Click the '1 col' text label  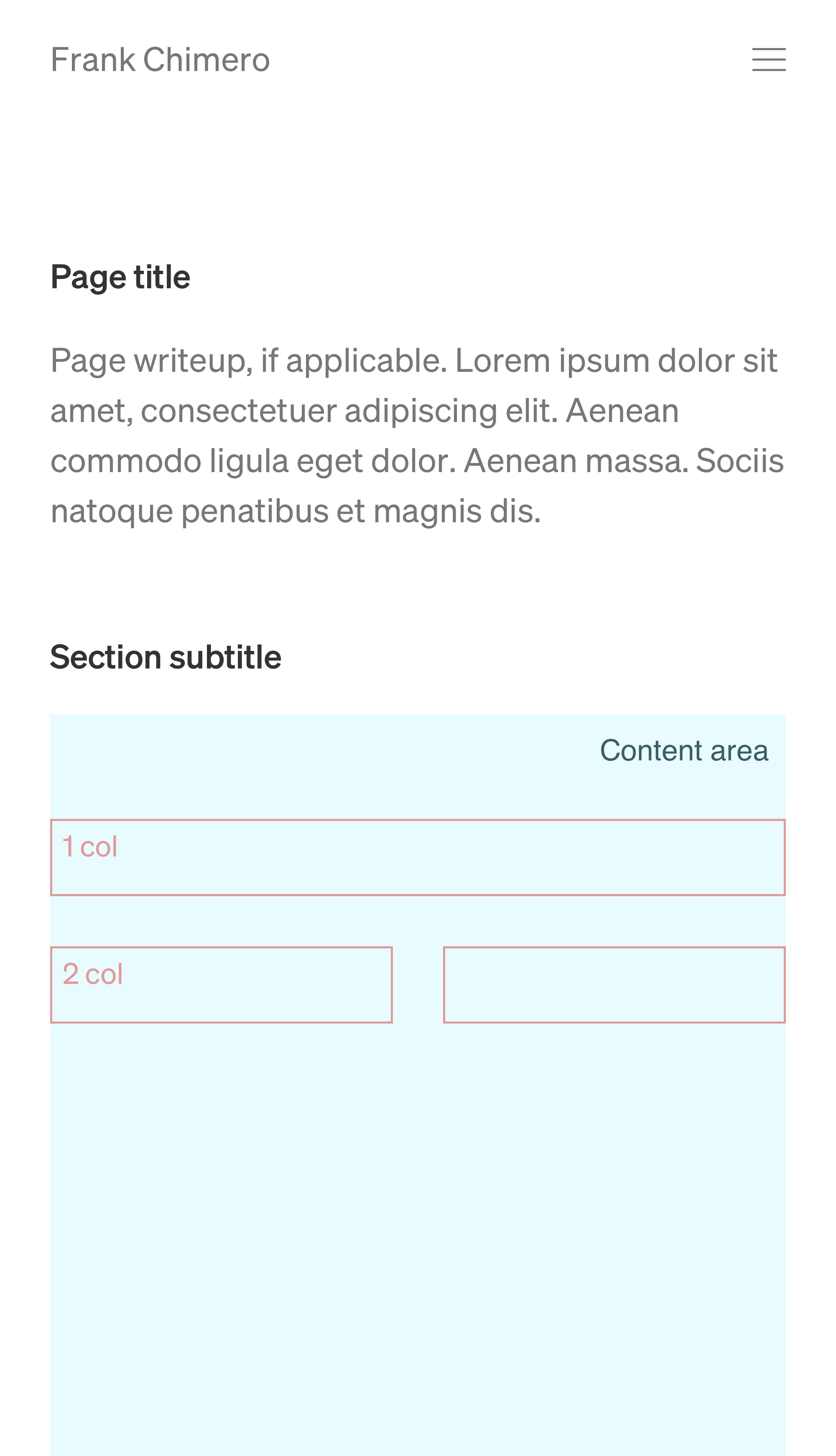tap(90, 847)
